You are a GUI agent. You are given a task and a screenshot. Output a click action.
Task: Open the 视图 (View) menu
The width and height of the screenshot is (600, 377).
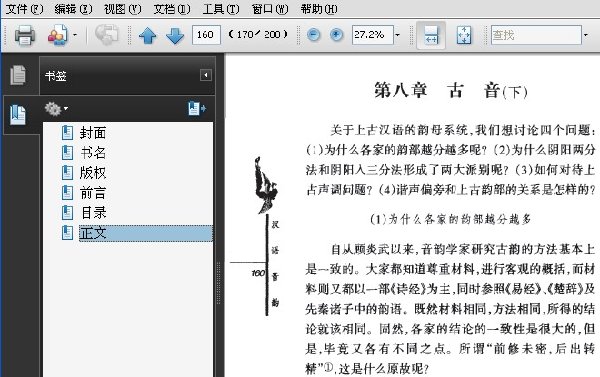122,8
